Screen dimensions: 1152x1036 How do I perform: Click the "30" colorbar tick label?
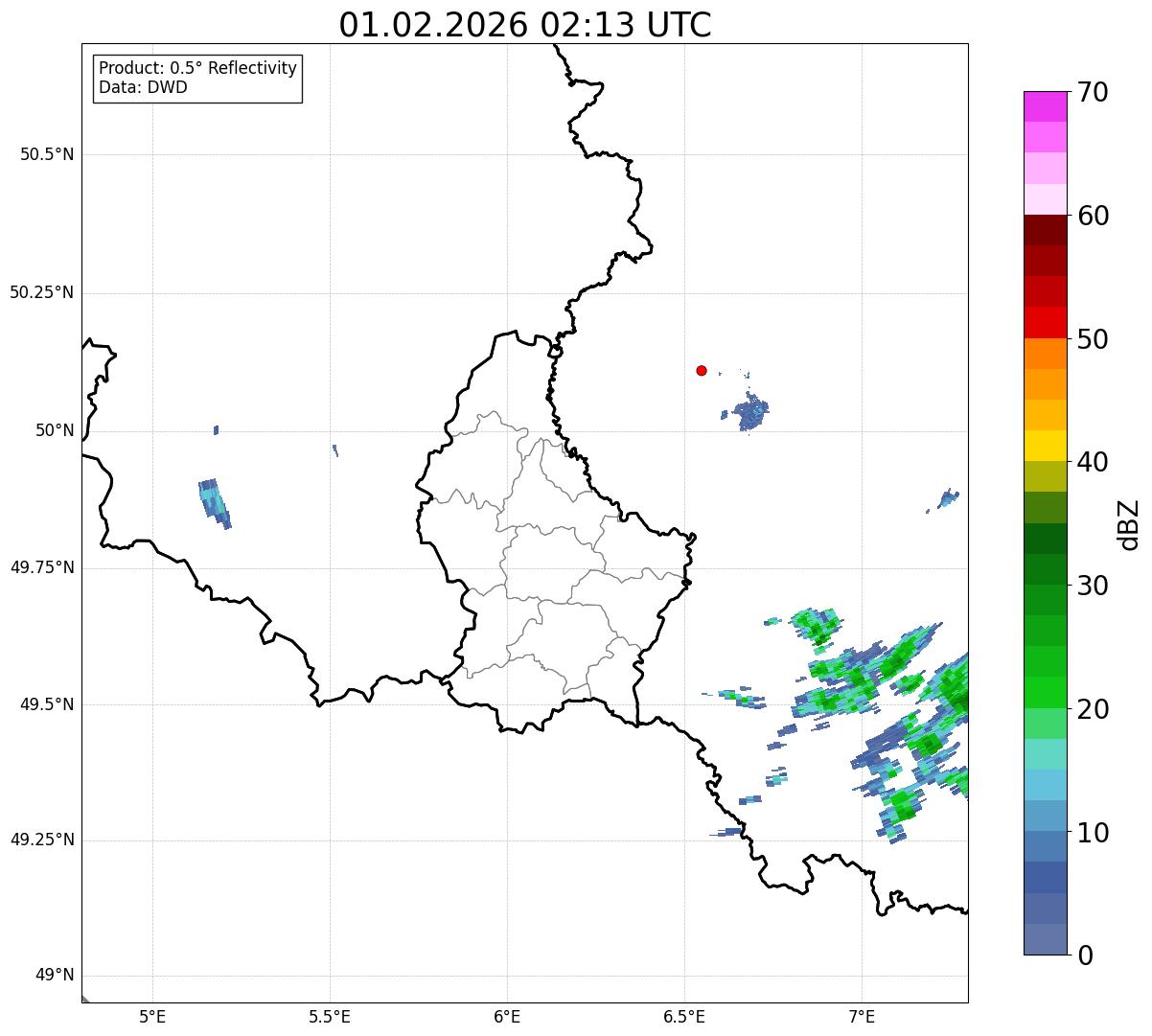(x=1093, y=586)
